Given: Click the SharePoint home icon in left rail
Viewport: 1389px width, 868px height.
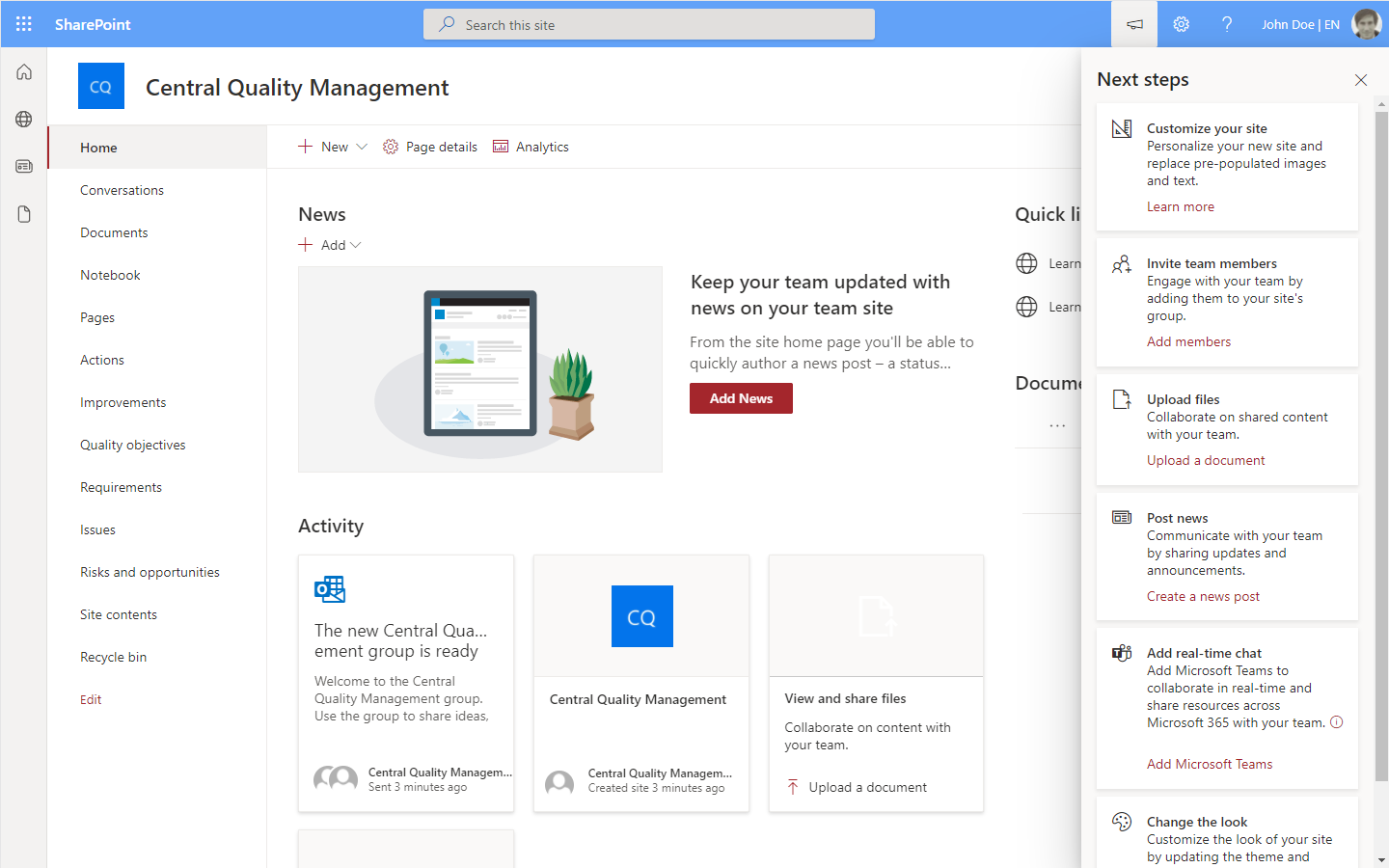Looking at the screenshot, I should [x=24, y=72].
